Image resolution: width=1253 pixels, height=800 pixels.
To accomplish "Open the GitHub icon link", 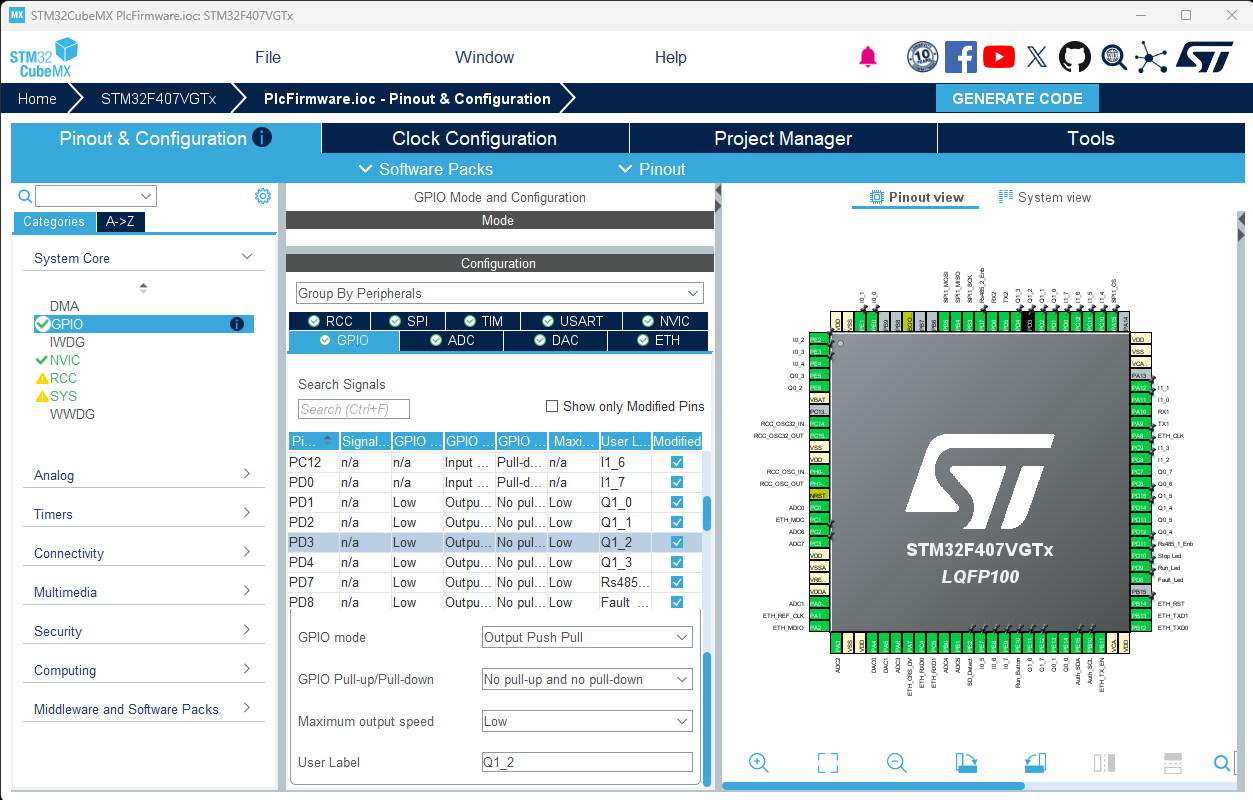I will [1075, 57].
